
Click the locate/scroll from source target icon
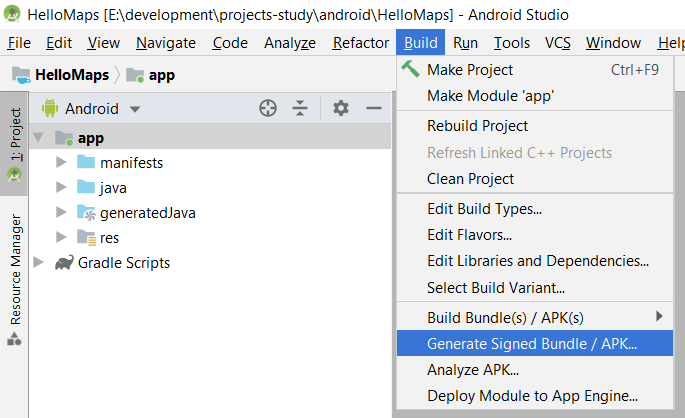(x=268, y=108)
